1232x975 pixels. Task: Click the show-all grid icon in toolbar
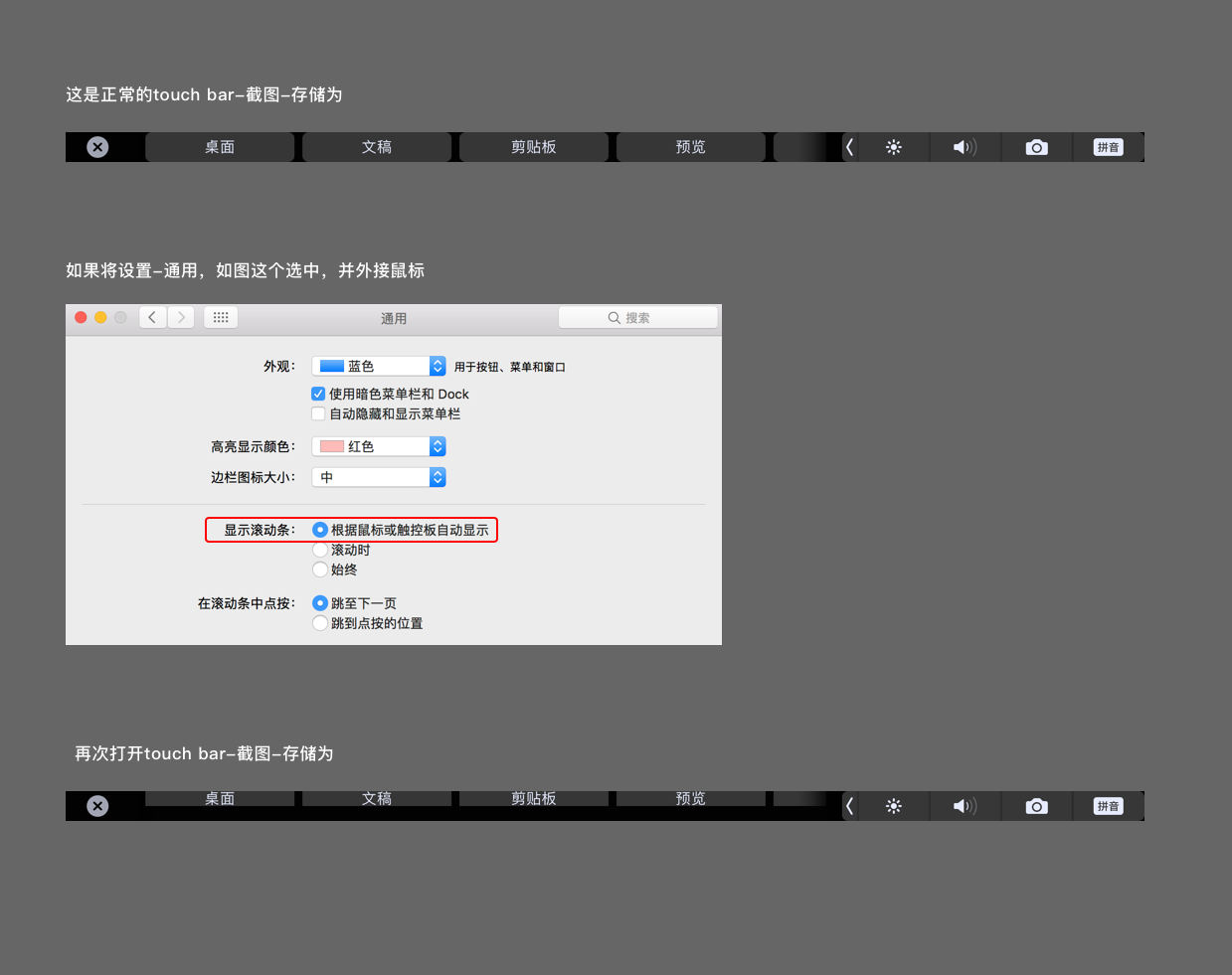click(221, 317)
